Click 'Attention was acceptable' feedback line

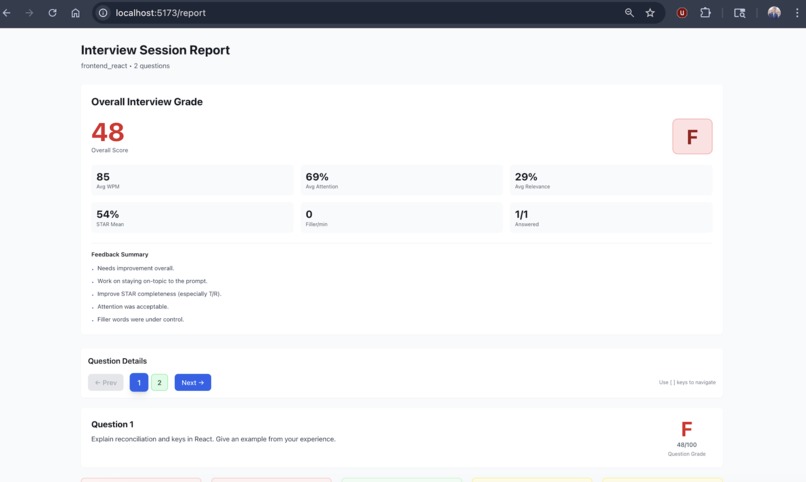(x=133, y=307)
